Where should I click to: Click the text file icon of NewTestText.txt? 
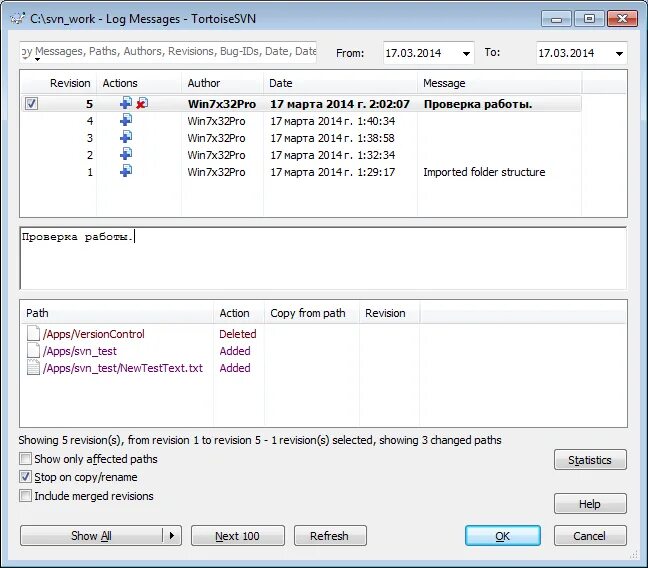tap(33, 368)
